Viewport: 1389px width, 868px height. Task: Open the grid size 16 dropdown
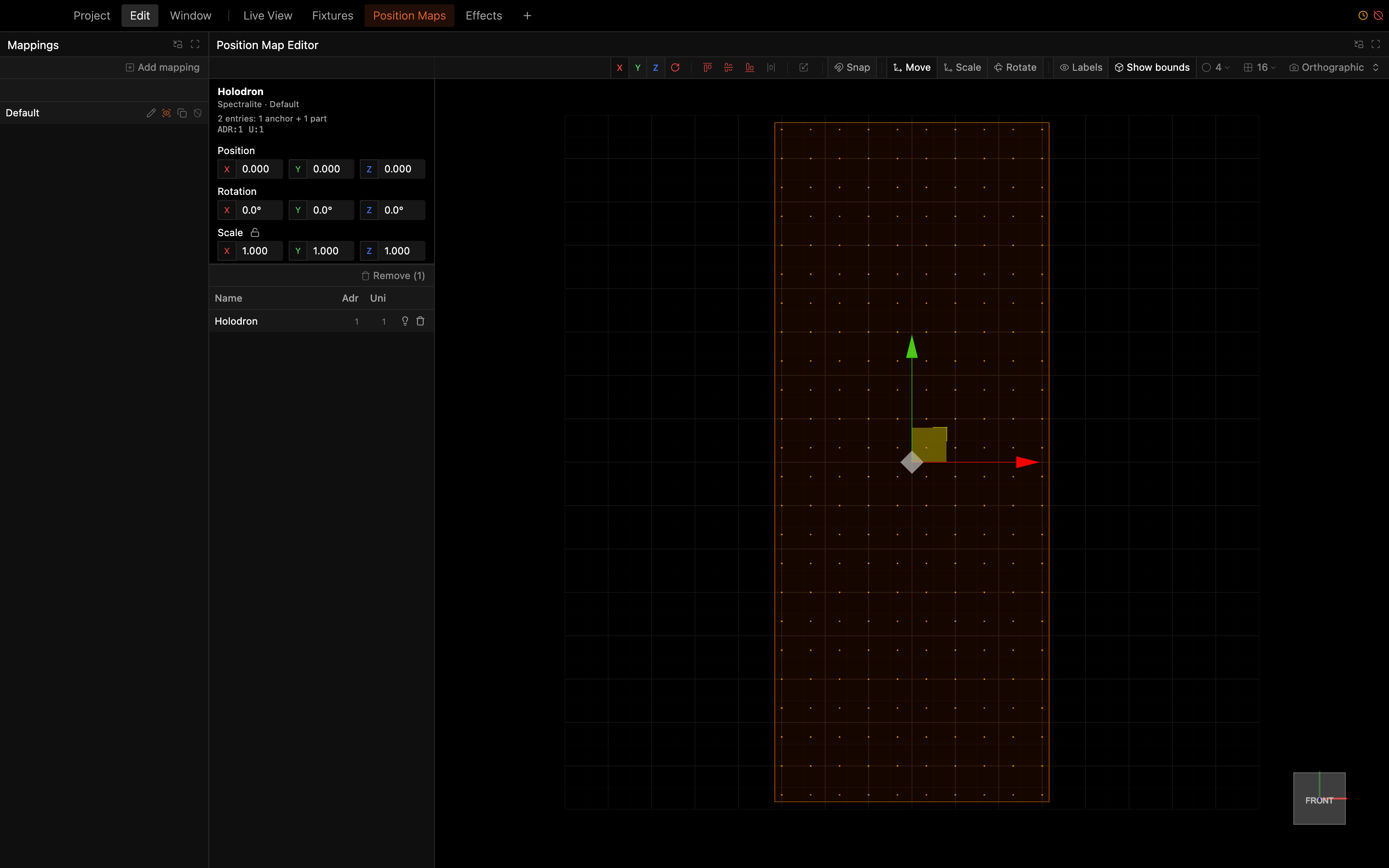click(x=1259, y=68)
